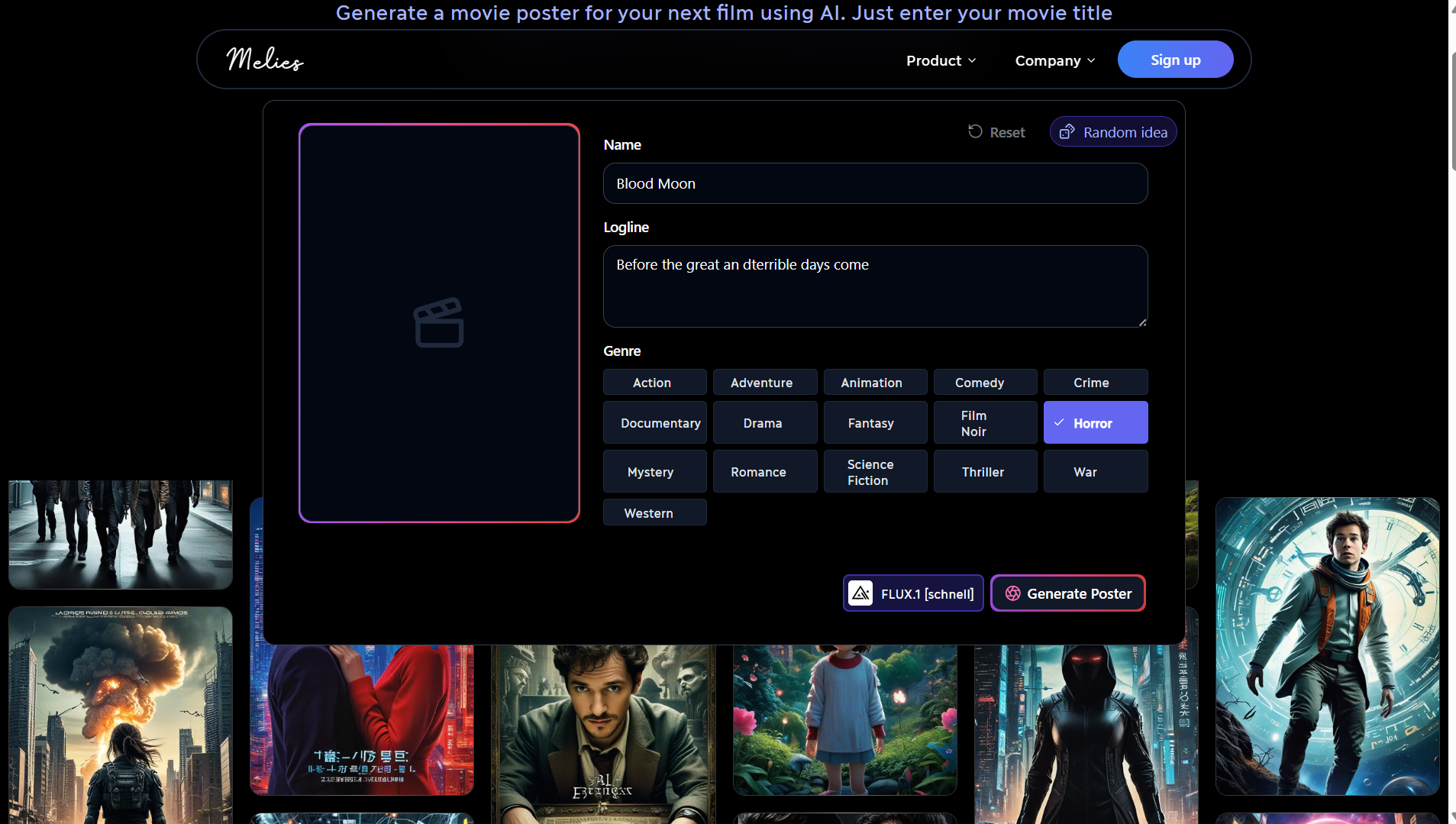Click the dice icon for a random idea
The image size is (1456, 824).
[1067, 132]
